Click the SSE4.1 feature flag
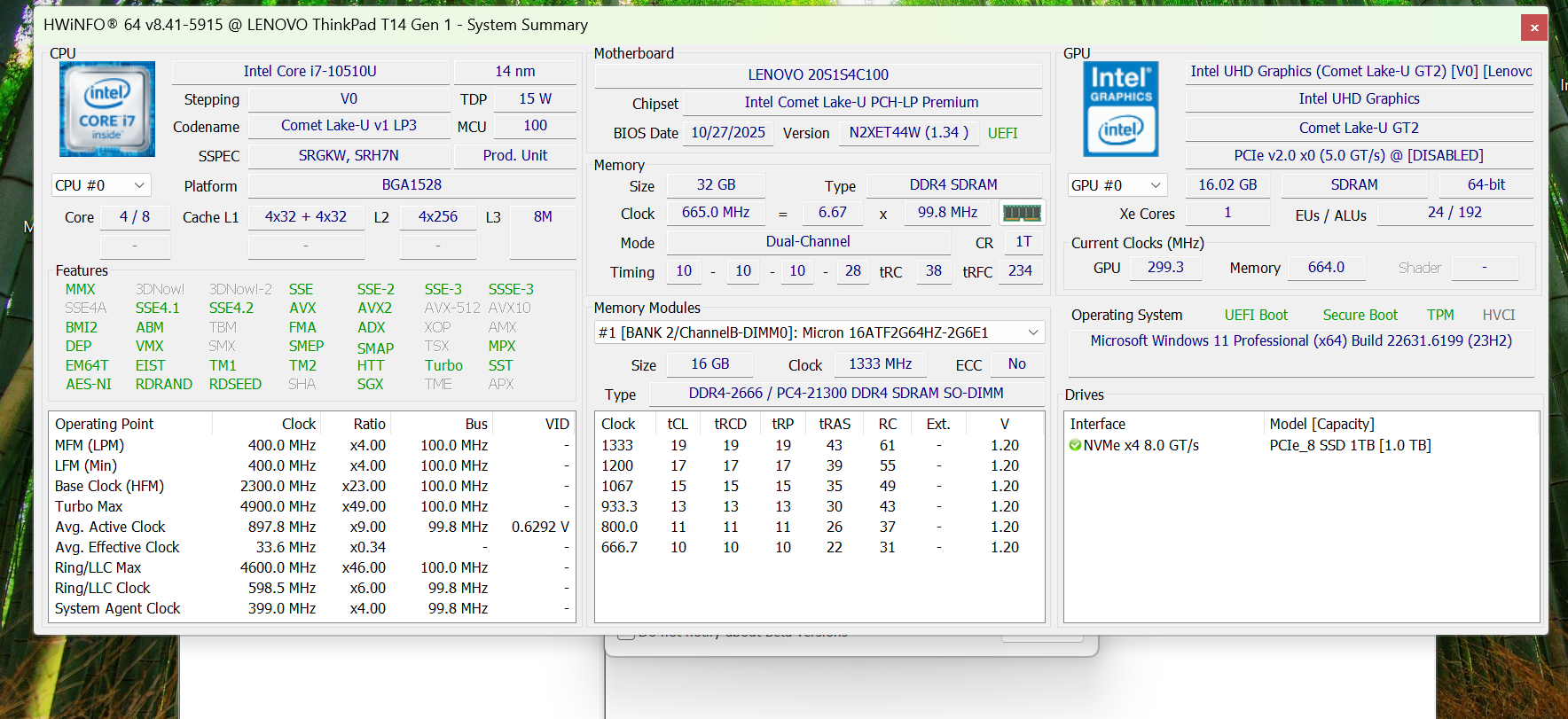Image resolution: width=1568 pixels, height=719 pixels. [x=157, y=308]
